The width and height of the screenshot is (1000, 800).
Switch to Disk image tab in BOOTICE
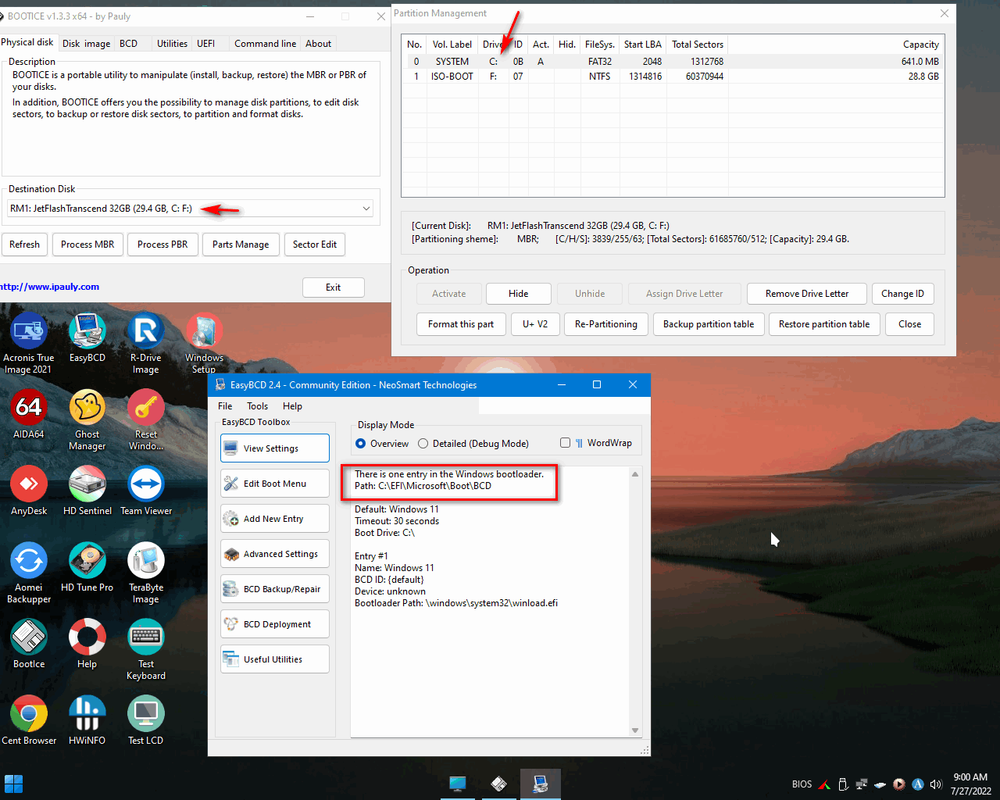(x=86, y=43)
